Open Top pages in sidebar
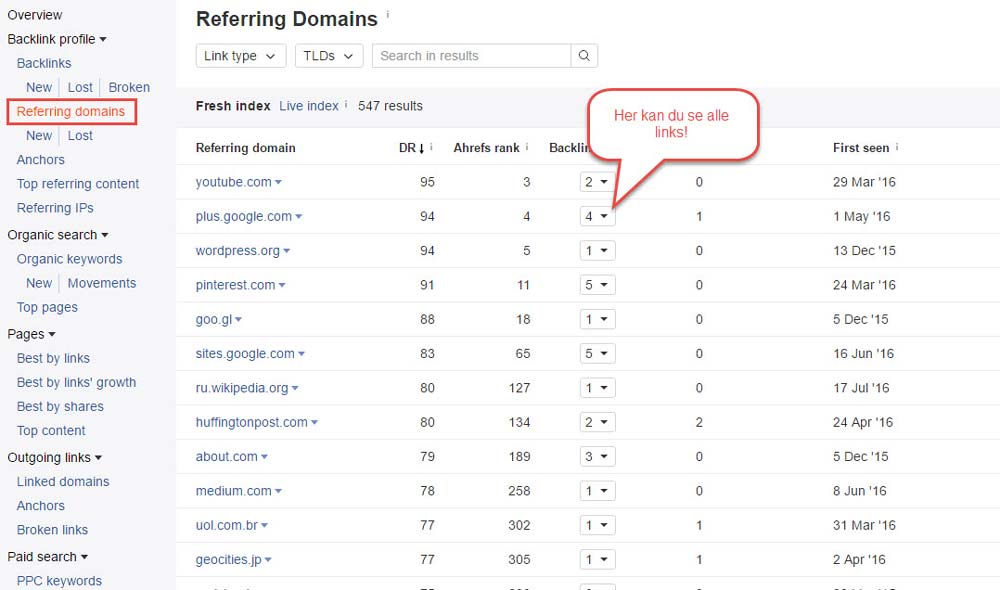This screenshot has height=590, width=1000. (47, 307)
